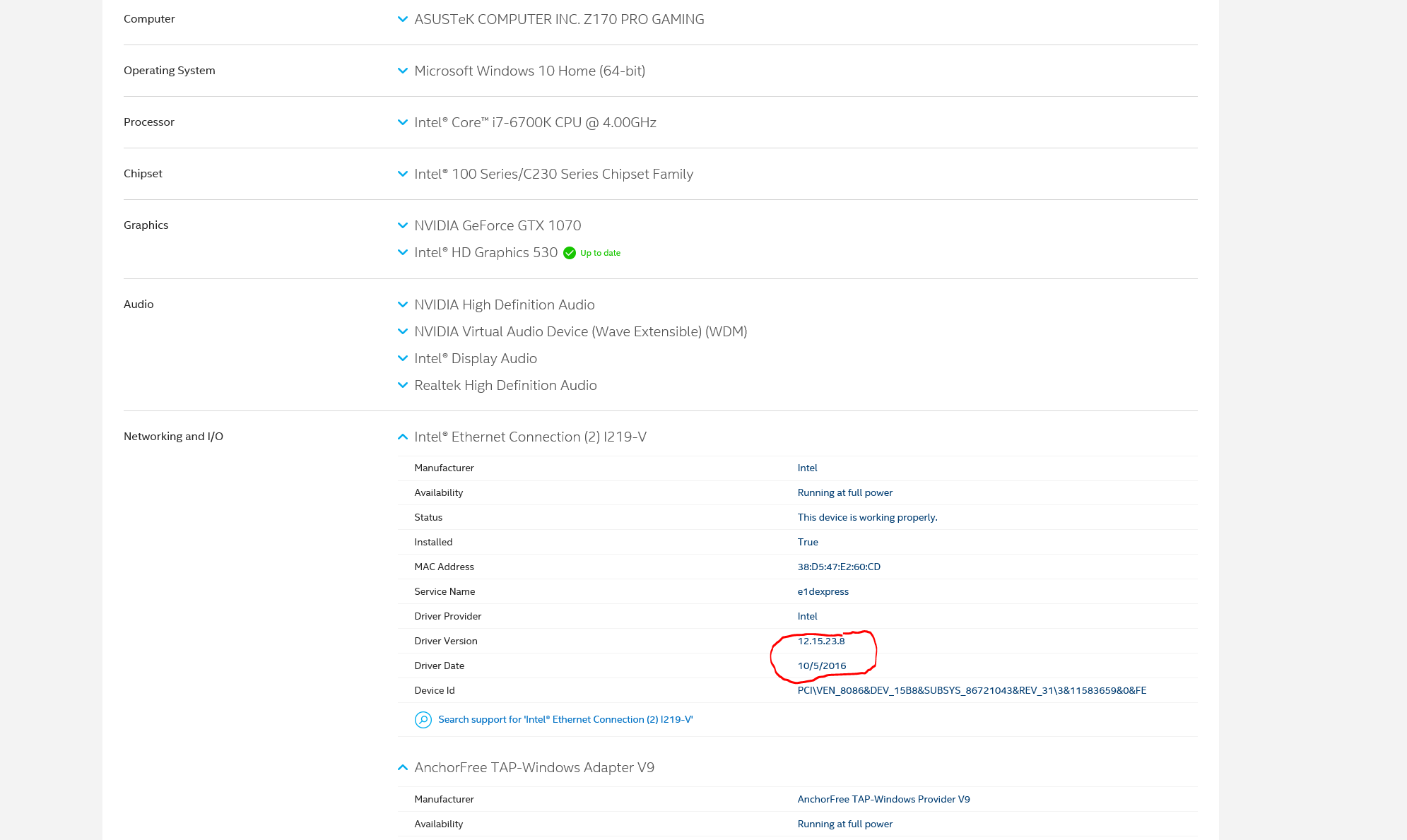Select the Driver Date value 10/5/2016

point(822,666)
